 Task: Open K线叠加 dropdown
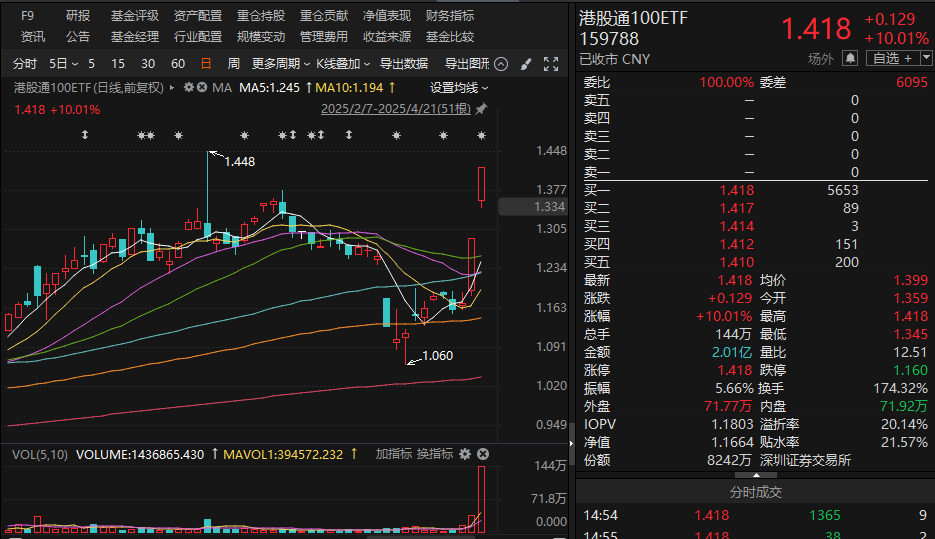point(343,64)
